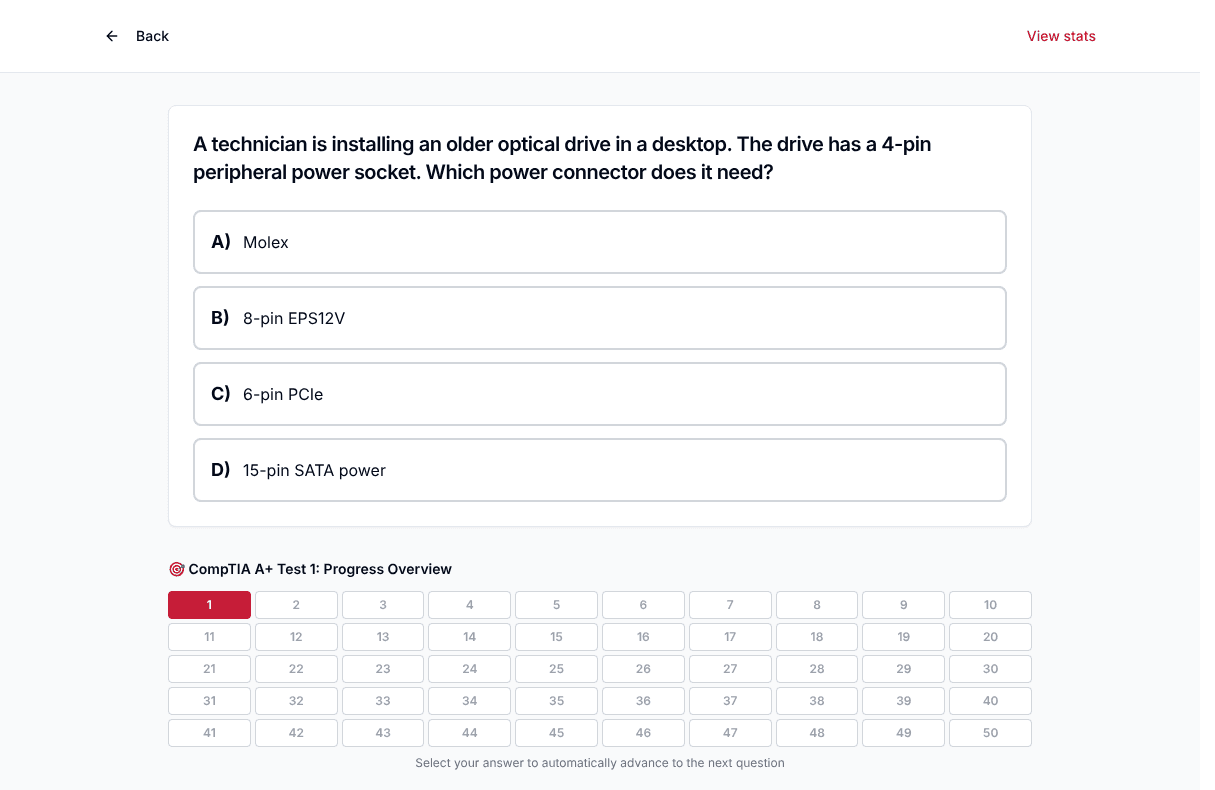Screen dimensions: 1215x790
Task: Jump to question 9
Action: pos(904,605)
